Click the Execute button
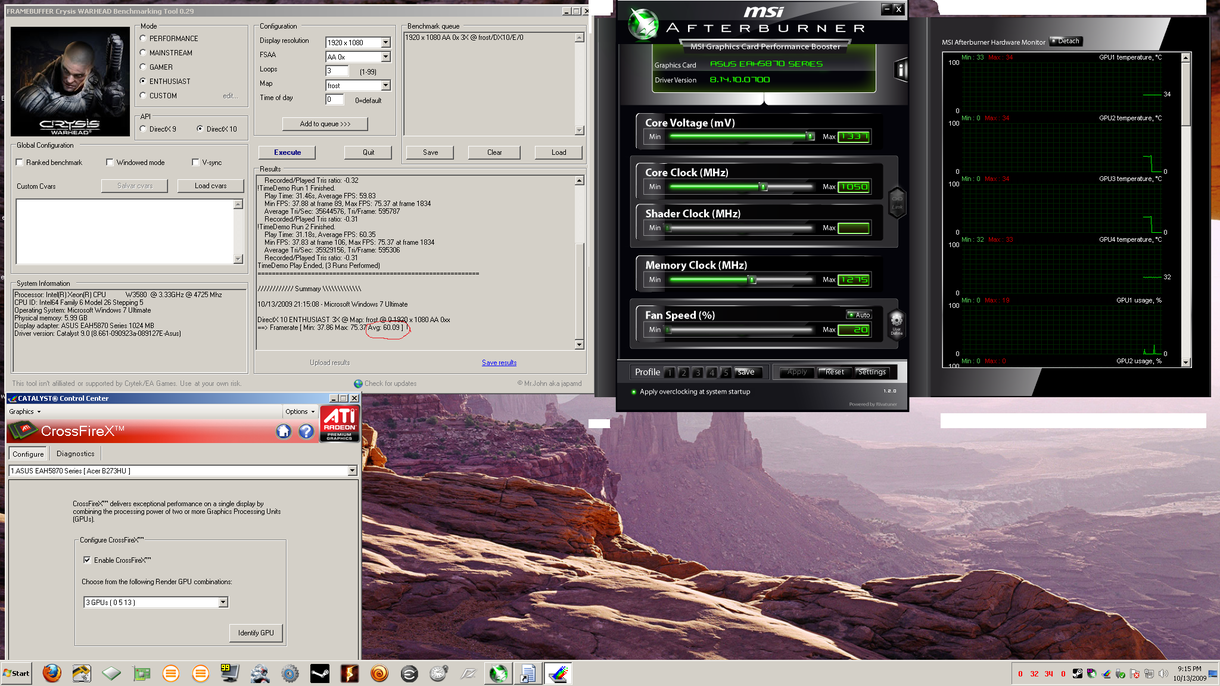 click(287, 152)
